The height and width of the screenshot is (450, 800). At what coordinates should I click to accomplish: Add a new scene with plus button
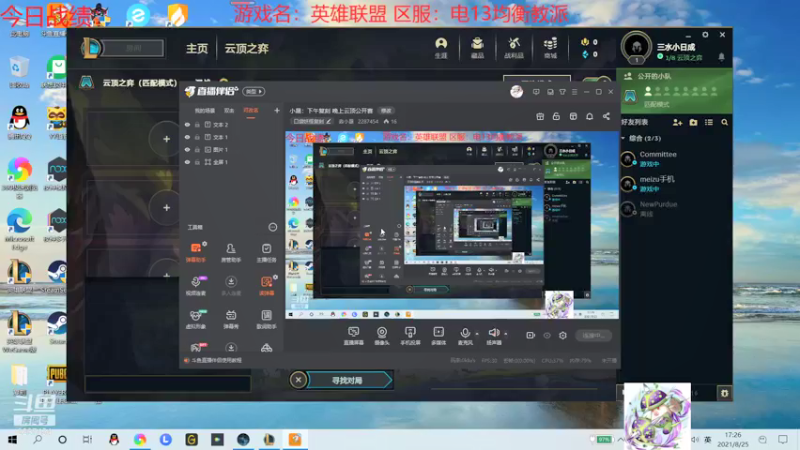click(x=277, y=110)
